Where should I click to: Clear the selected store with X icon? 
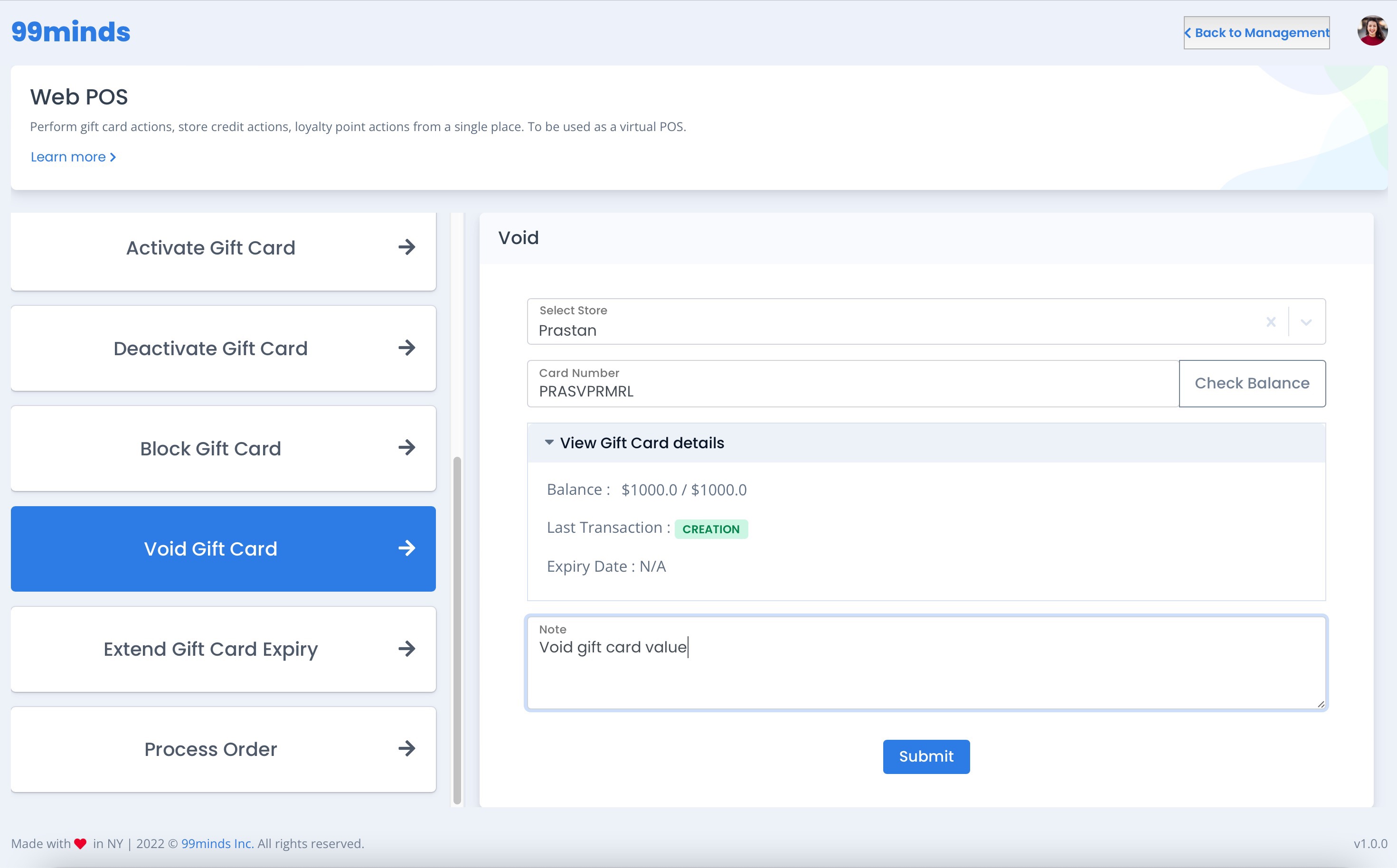[1271, 322]
